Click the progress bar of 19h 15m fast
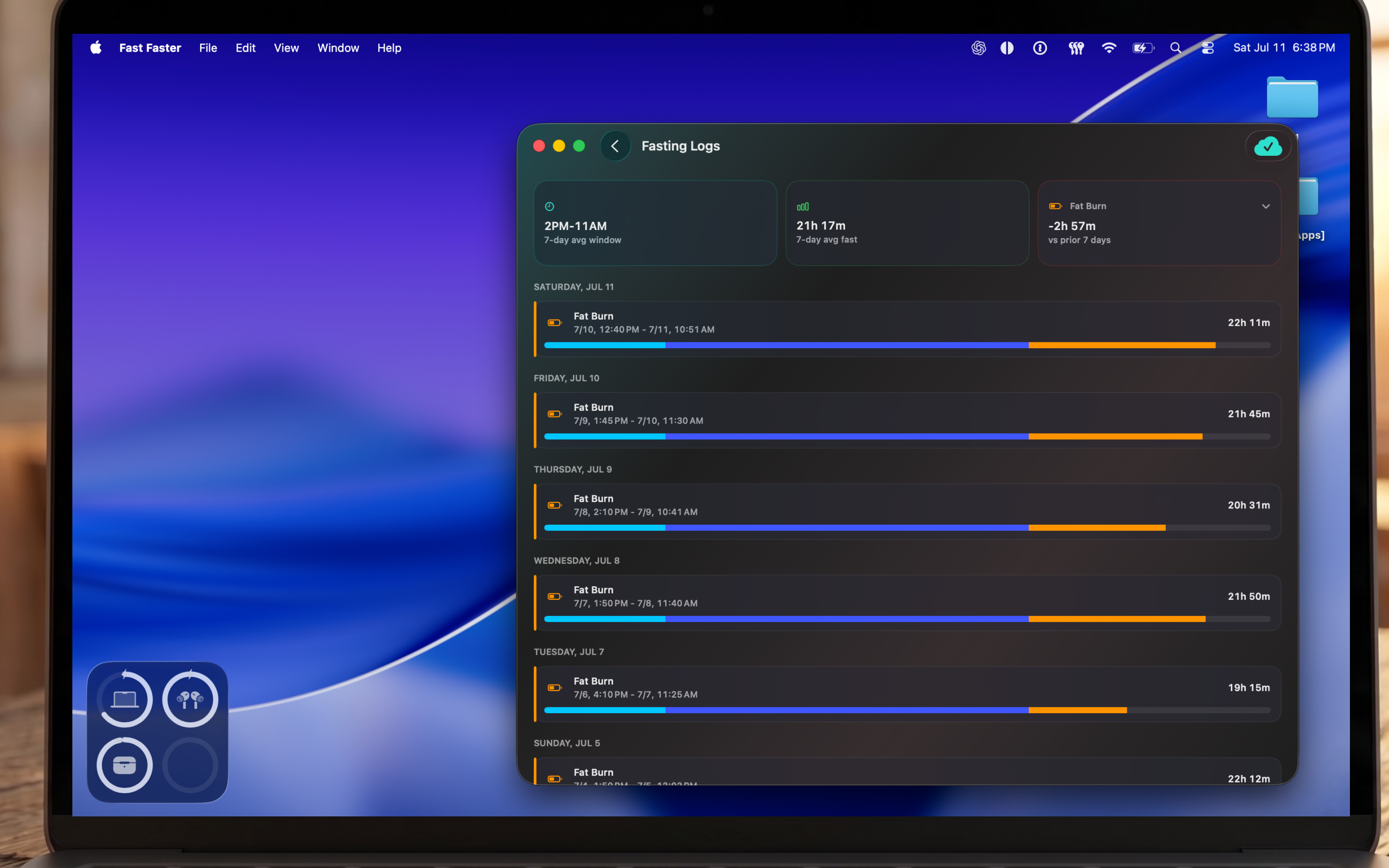1389x868 pixels. tap(907, 710)
